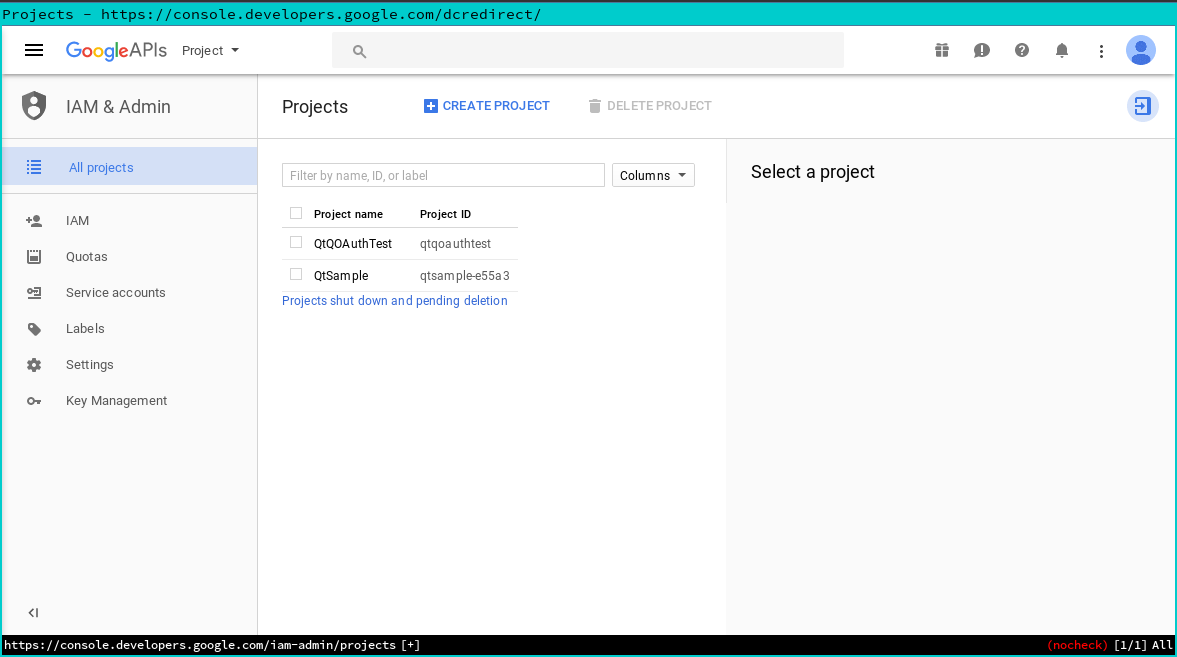Open the notifications bell icon
The image size is (1177, 657).
coord(1061,50)
